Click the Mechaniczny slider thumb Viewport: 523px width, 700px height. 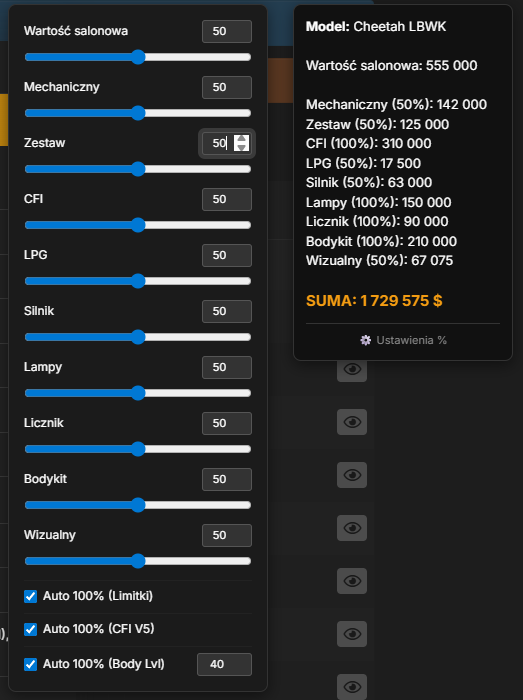pyautogui.click(x=138, y=113)
